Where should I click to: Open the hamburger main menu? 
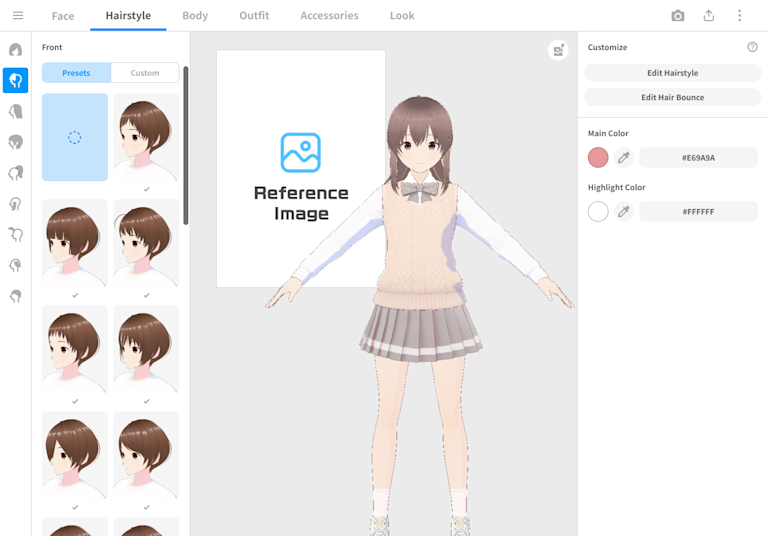click(x=18, y=16)
